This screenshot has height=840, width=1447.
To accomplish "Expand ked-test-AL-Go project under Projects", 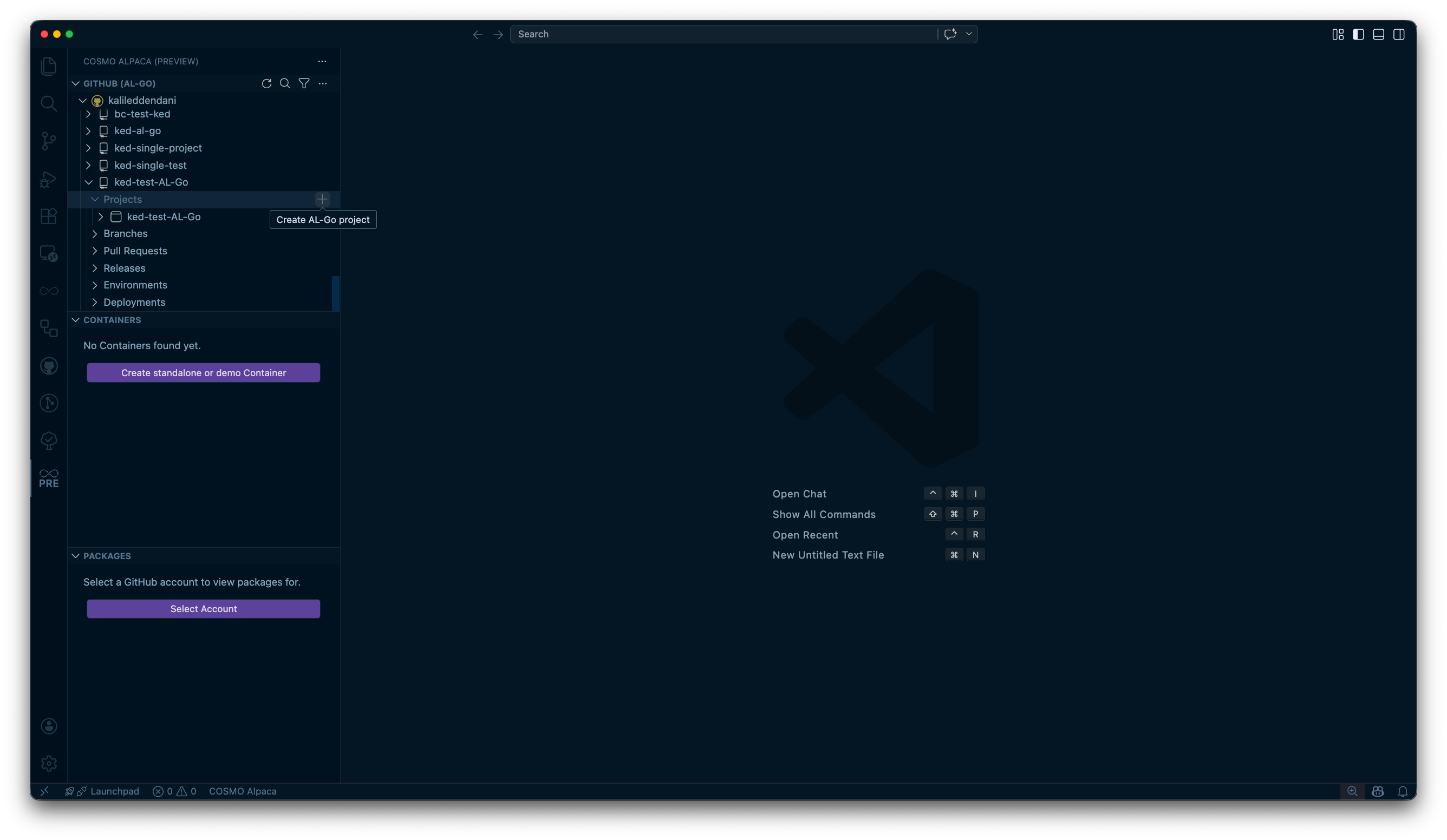I will point(101,217).
